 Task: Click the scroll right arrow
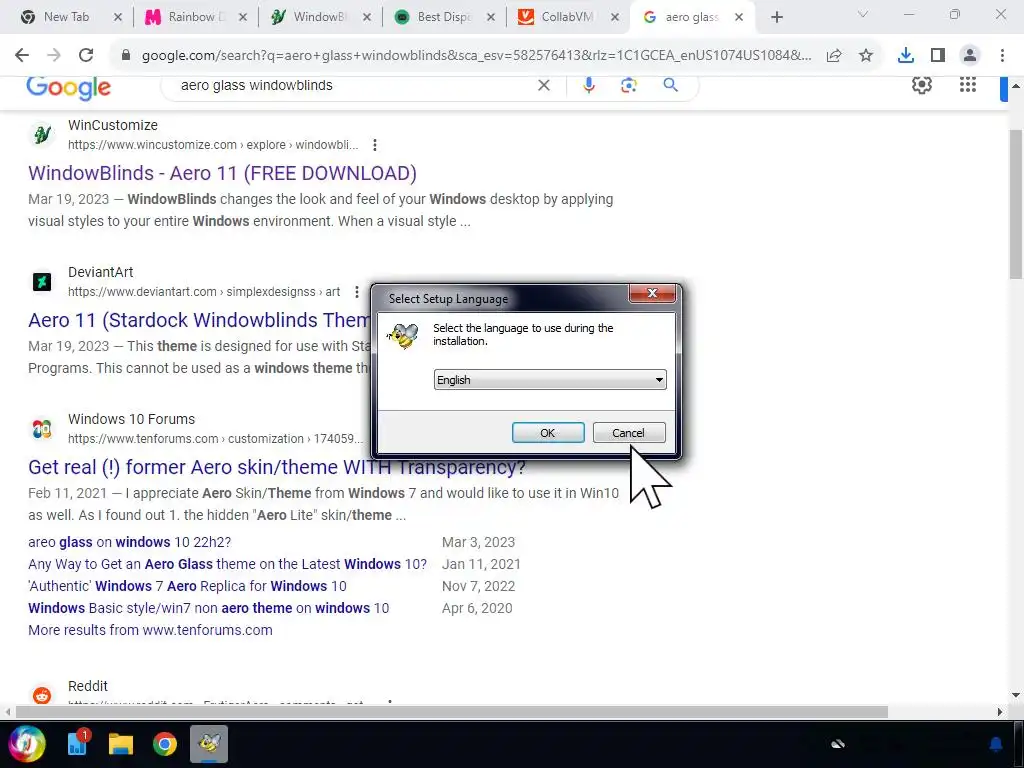click(x=1000, y=712)
